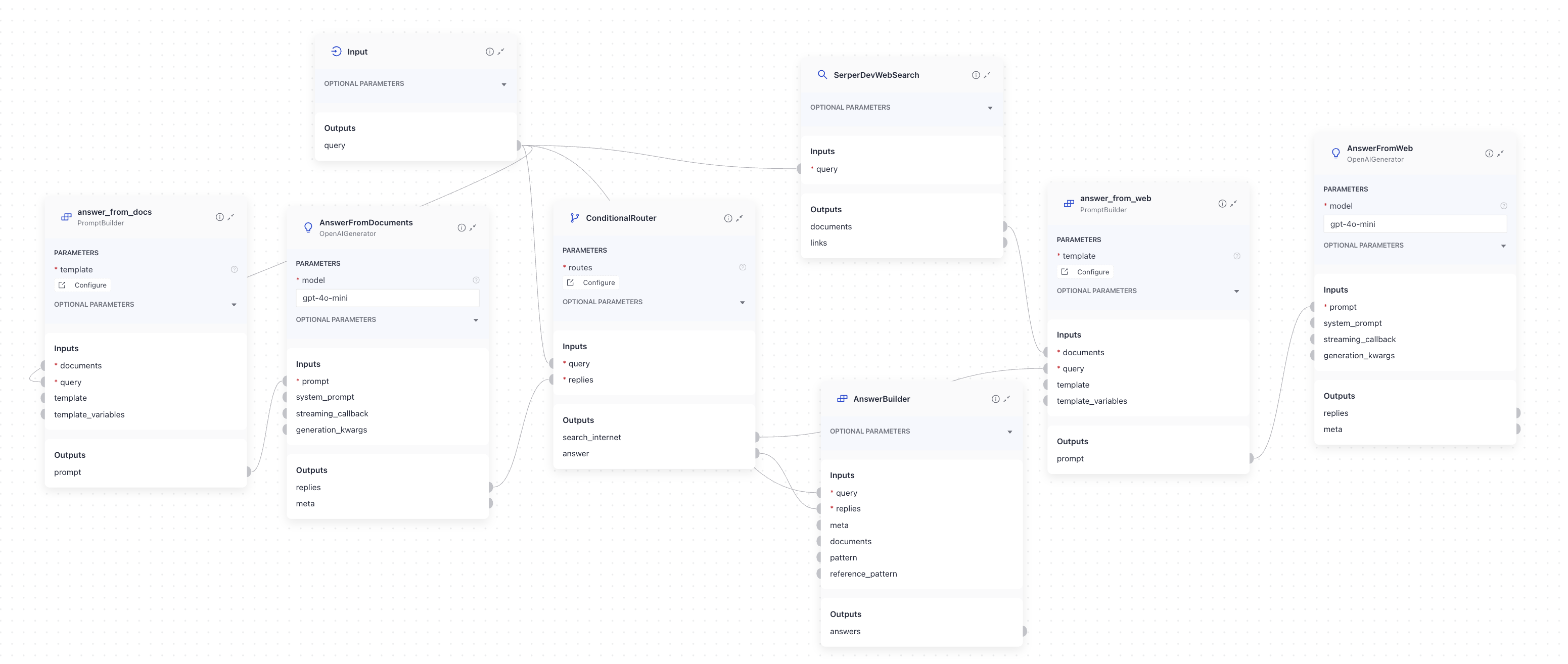Expand Optional Parameters on SerperDevWebSearch
This screenshot has width=1568, height=664.
point(990,107)
